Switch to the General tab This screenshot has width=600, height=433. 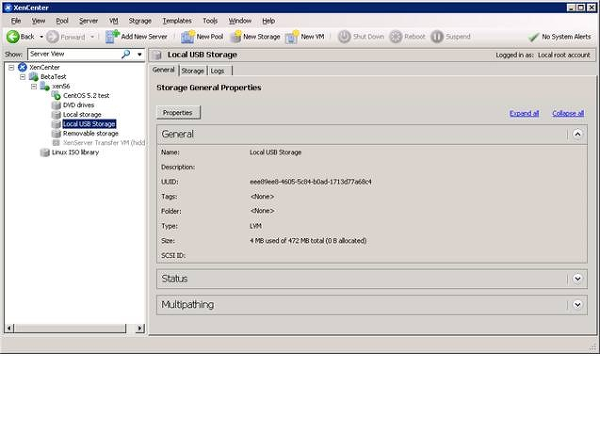pyautogui.click(x=163, y=70)
